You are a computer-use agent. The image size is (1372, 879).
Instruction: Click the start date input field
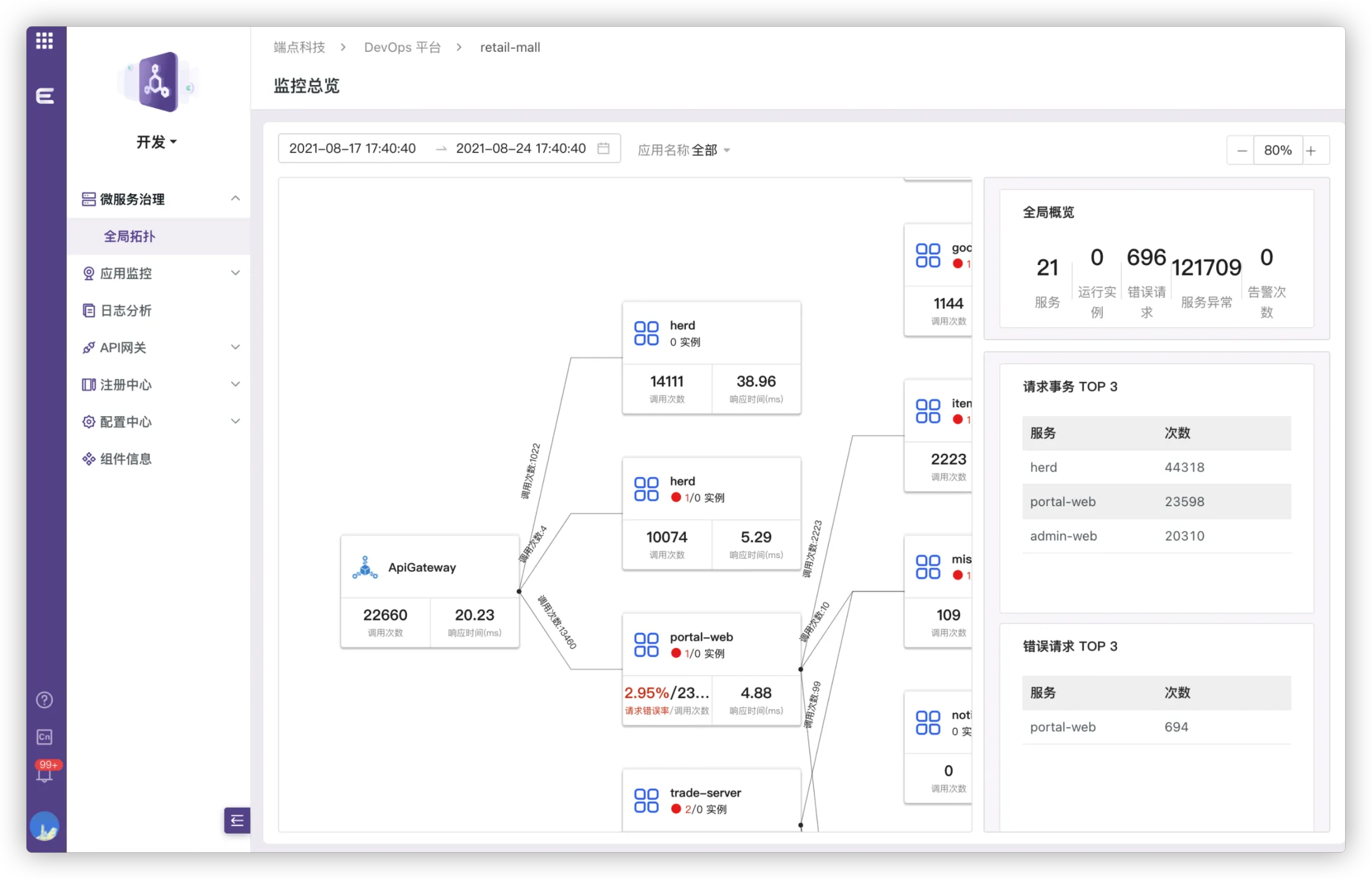point(353,148)
